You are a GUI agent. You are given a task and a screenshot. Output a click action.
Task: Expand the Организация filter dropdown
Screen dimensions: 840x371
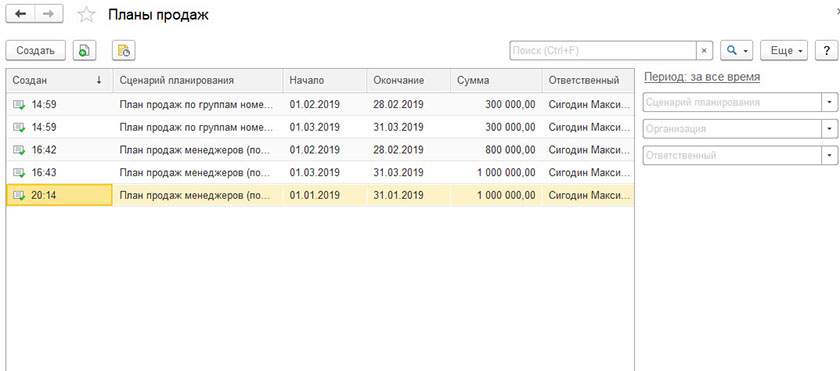830,129
